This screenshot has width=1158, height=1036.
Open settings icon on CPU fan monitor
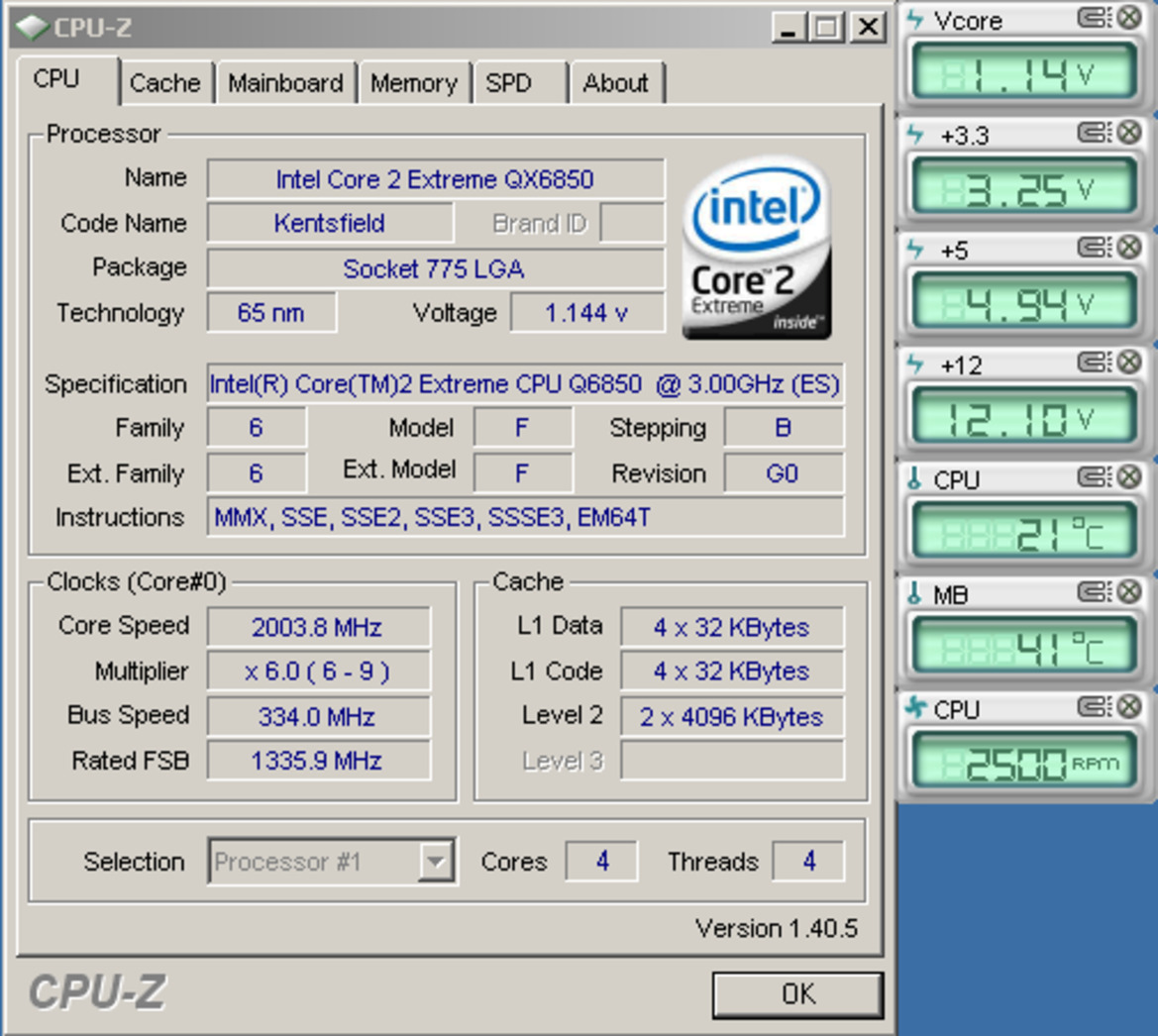pyautogui.click(x=1095, y=707)
